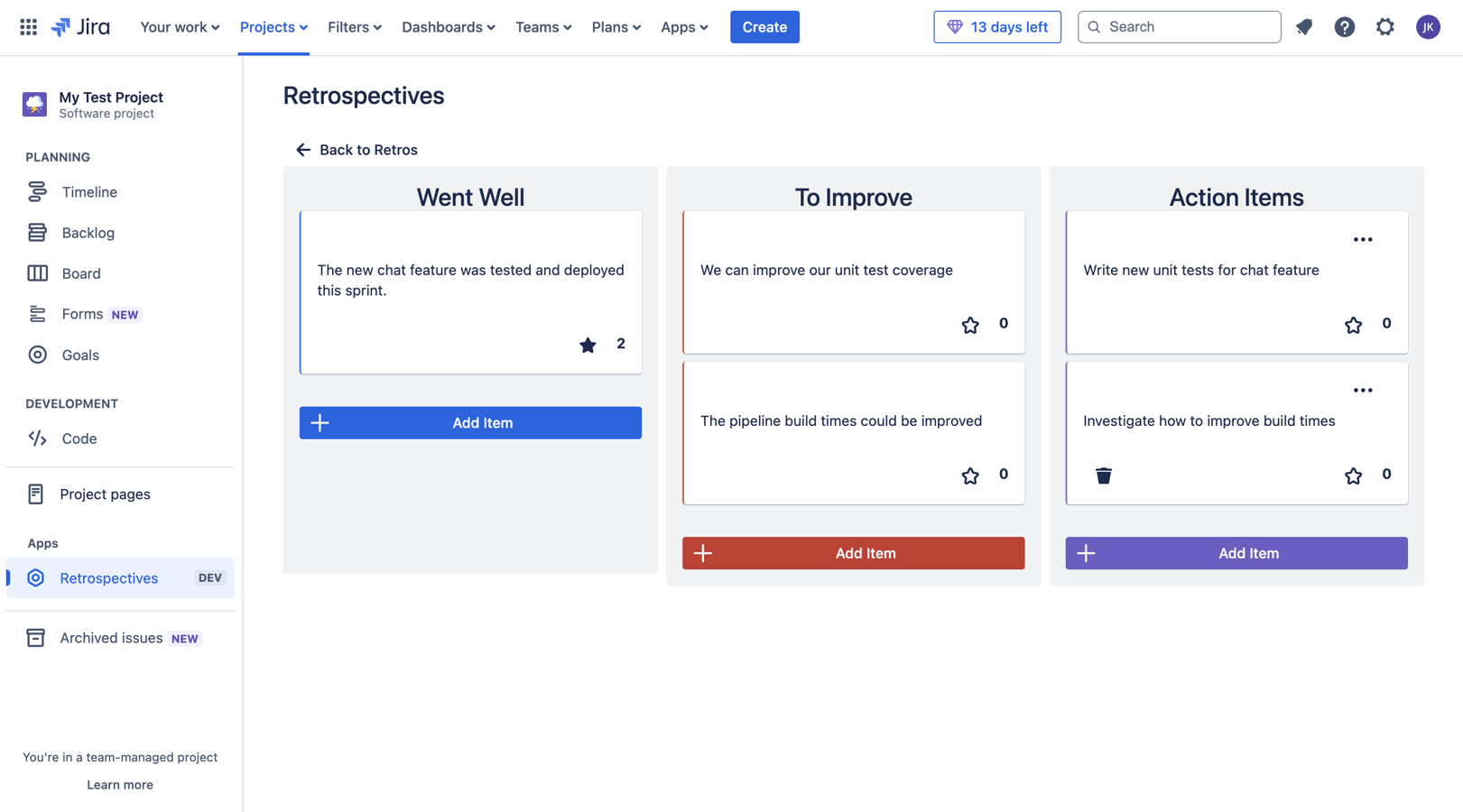Click the Retrospectives app icon in sidebar
This screenshot has height=812, width=1463.
[35, 578]
